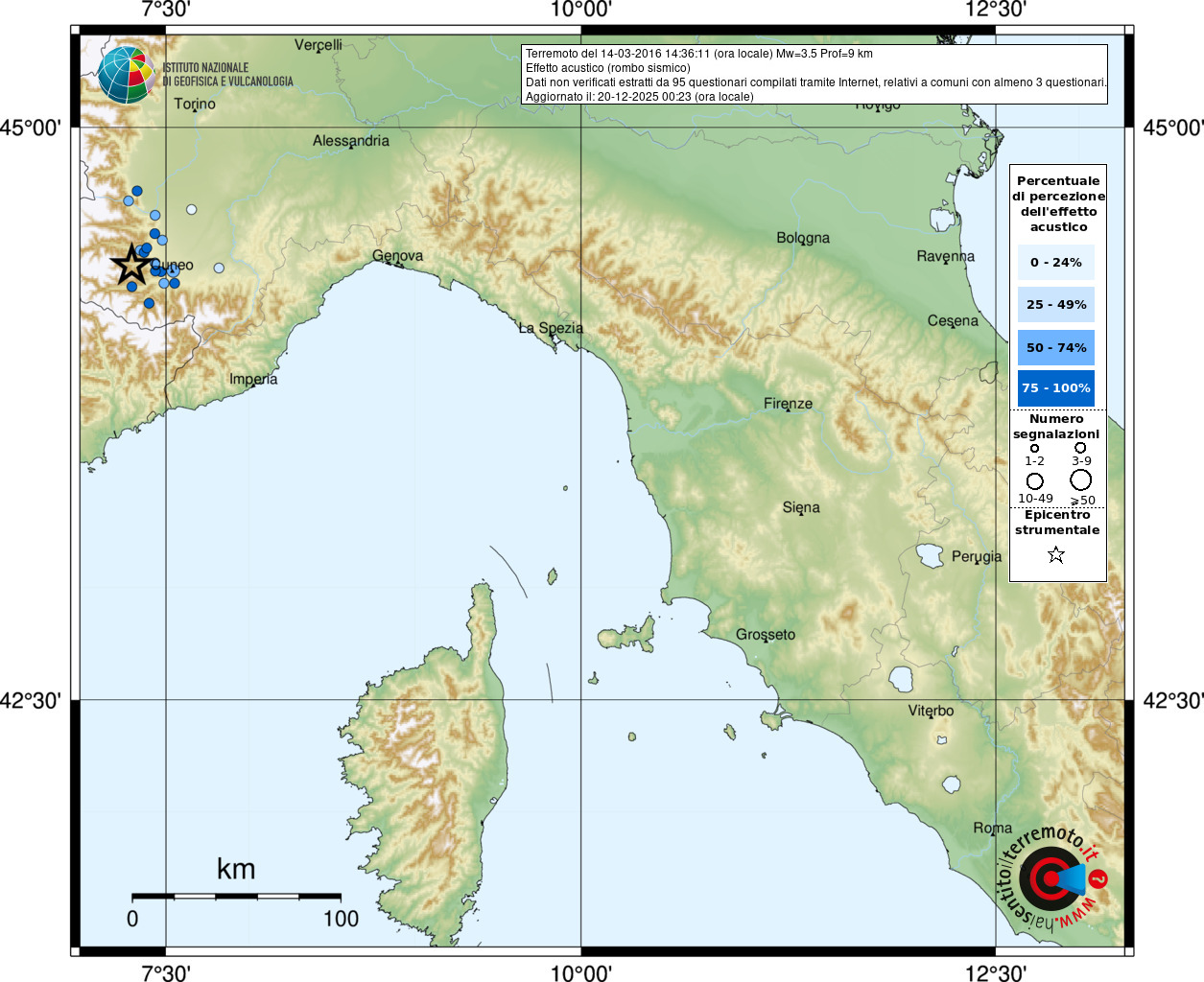The width and height of the screenshot is (1204, 982).
Task: Click the star symbol in the legend
Action: (1056, 554)
